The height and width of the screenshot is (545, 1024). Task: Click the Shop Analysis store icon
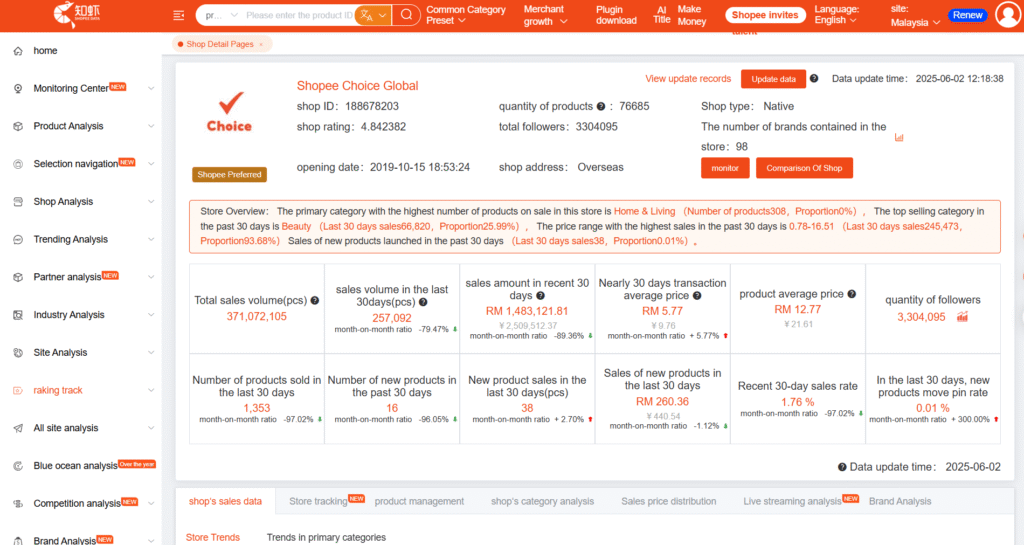(18, 202)
